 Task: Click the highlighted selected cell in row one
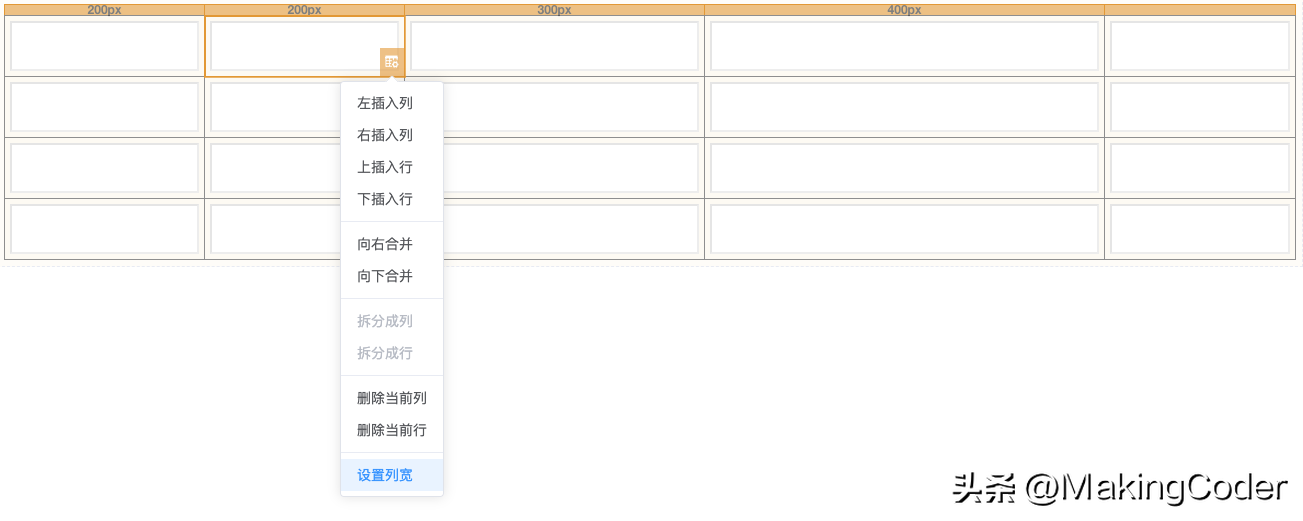(304, 46)
